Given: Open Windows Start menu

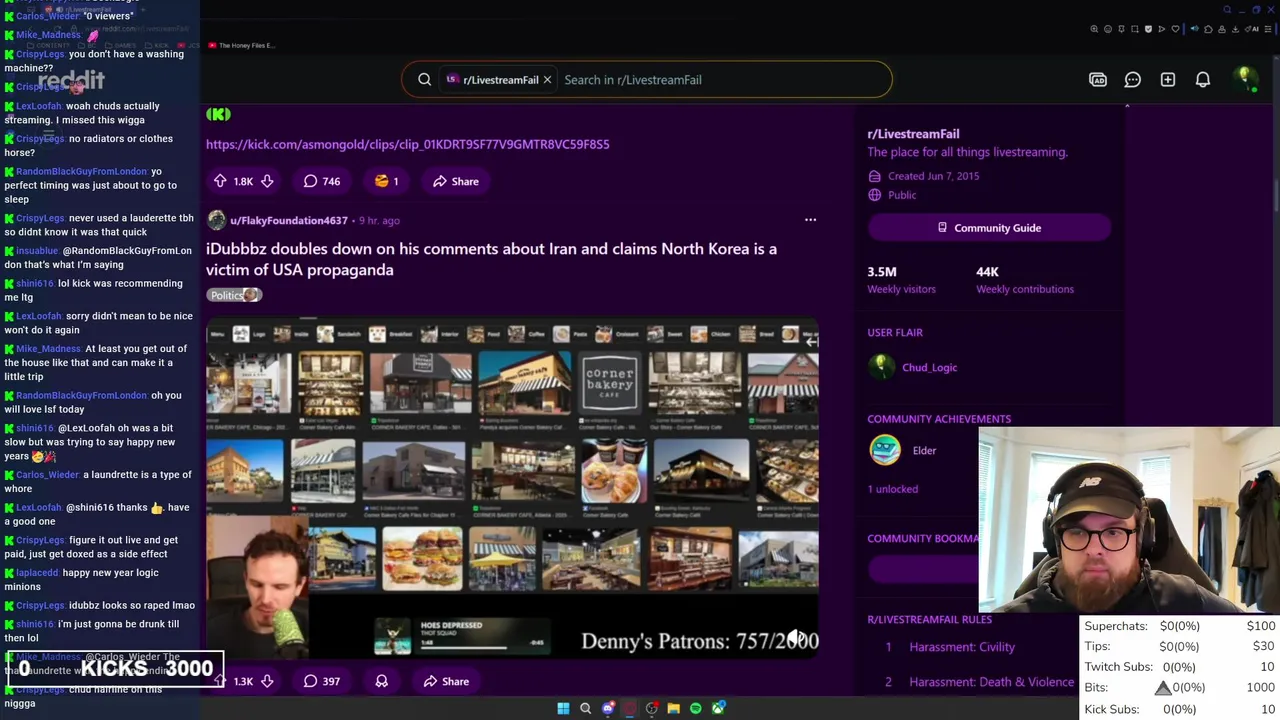Looking at the screenshot, I should pyautogui.click(x=563, y=709).
